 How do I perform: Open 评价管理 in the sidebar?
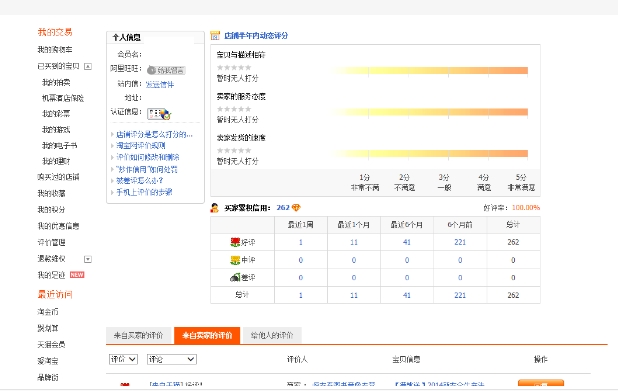(51, 242)
